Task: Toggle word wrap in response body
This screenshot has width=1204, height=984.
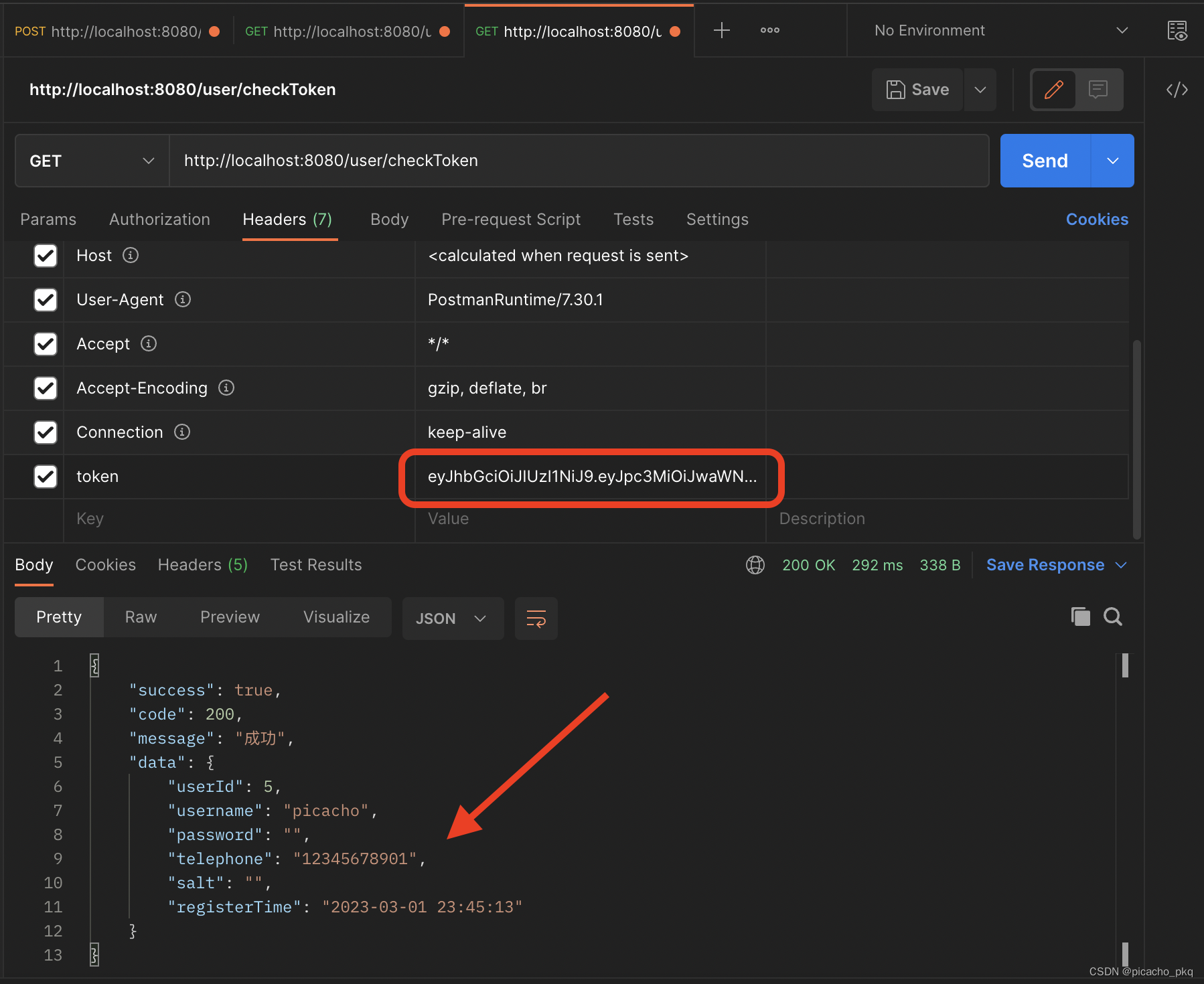Action: point(536,618)
